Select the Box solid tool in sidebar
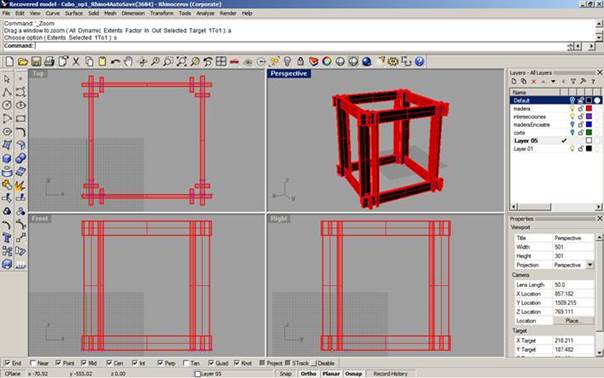The width and height of the screenshot is (604, 378). point(7,158)
